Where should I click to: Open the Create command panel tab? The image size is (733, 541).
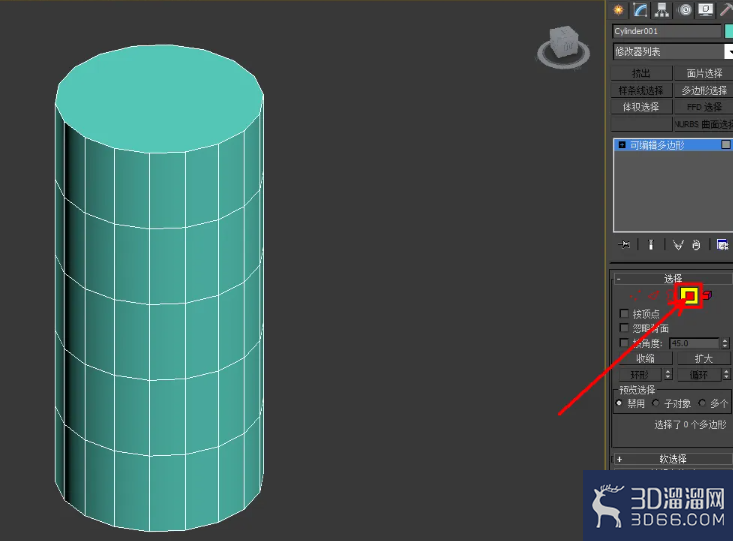click(618, 10)
